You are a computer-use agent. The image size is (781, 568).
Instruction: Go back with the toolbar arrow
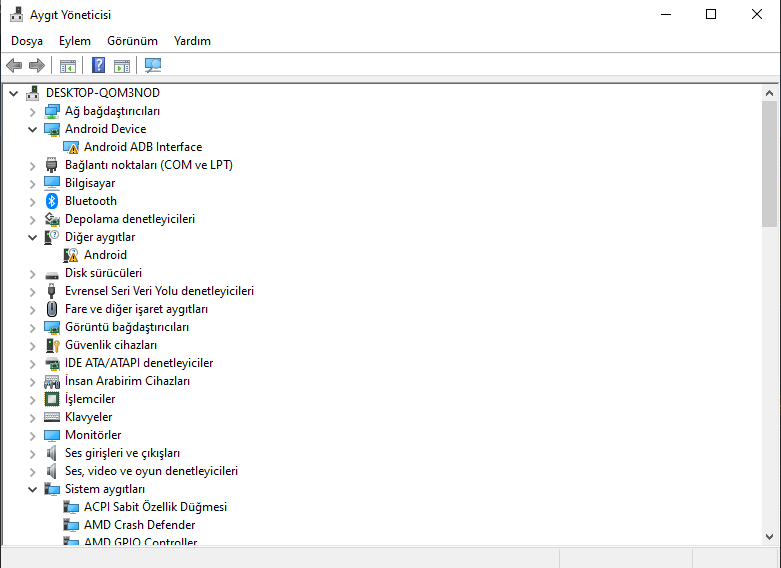coord(14,65)
